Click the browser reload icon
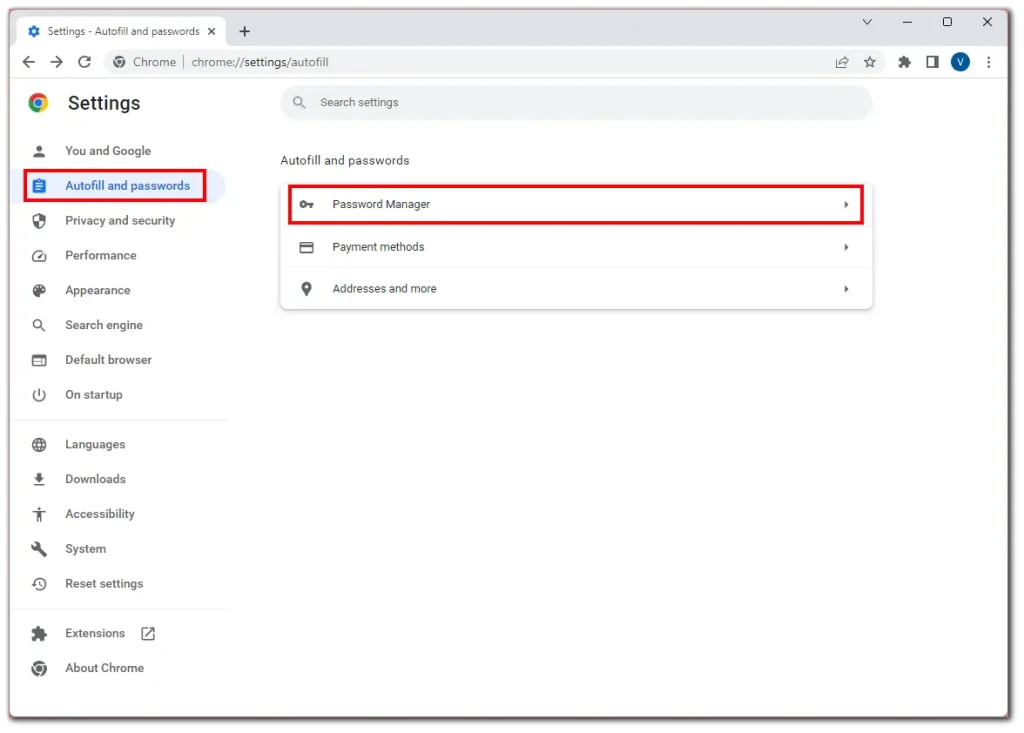 (85, 62)
